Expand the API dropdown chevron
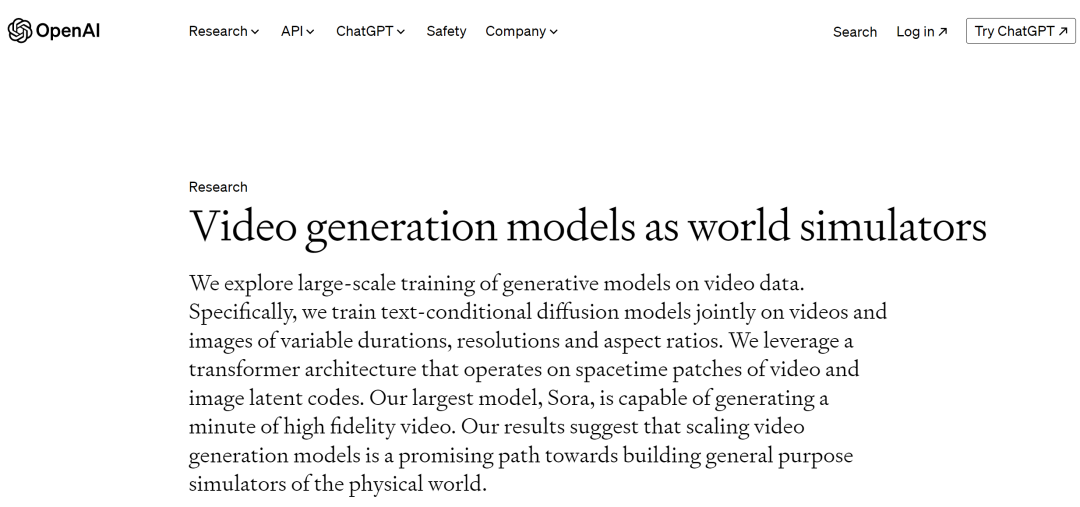 pyautogui.click(x=310, y=32)
